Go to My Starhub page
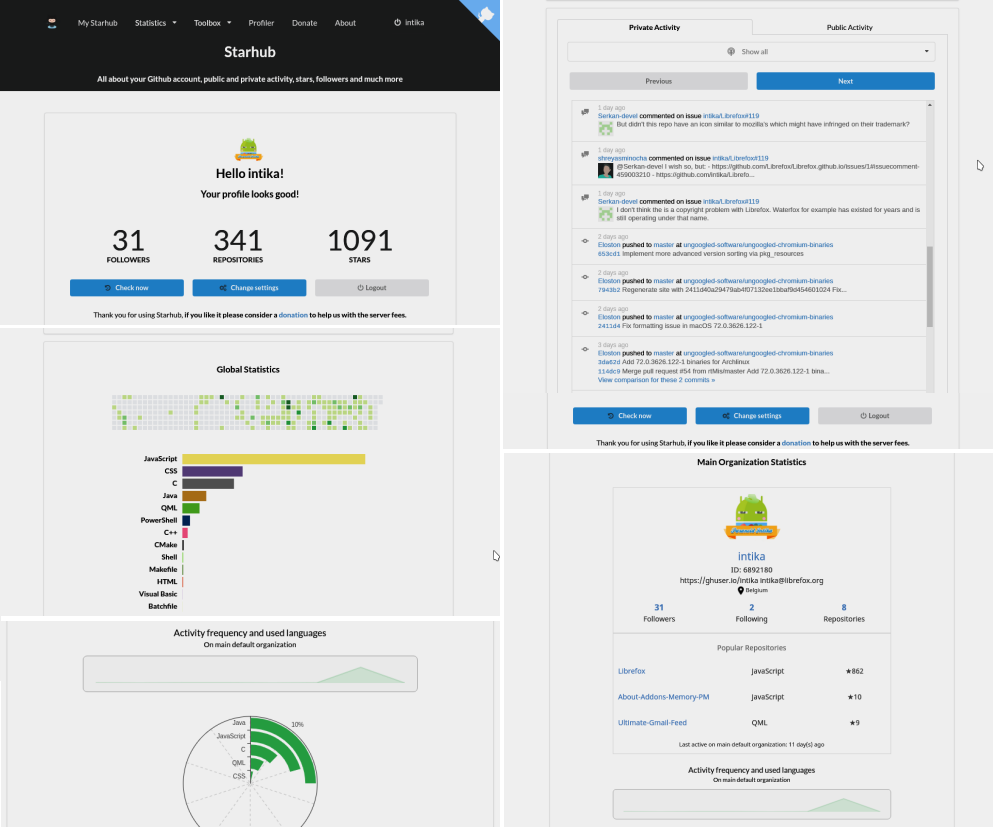 98,23
